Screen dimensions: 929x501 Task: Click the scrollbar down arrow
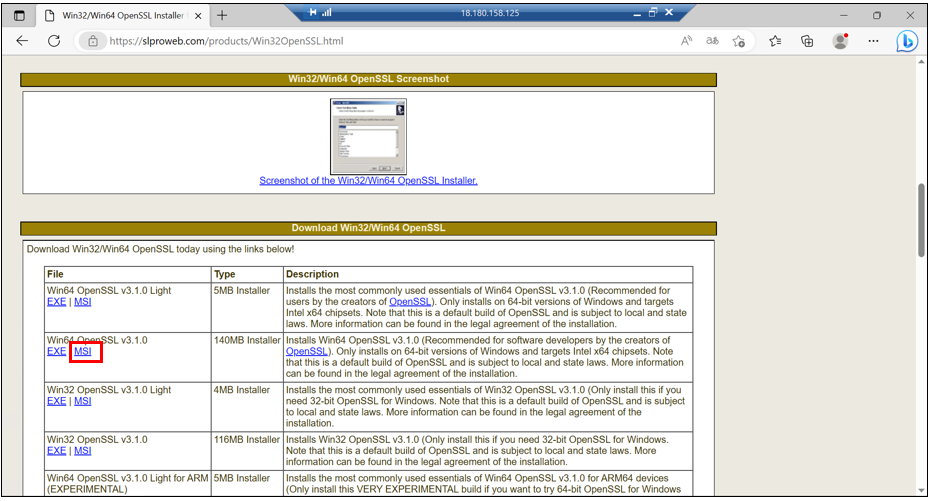[921, 490]
